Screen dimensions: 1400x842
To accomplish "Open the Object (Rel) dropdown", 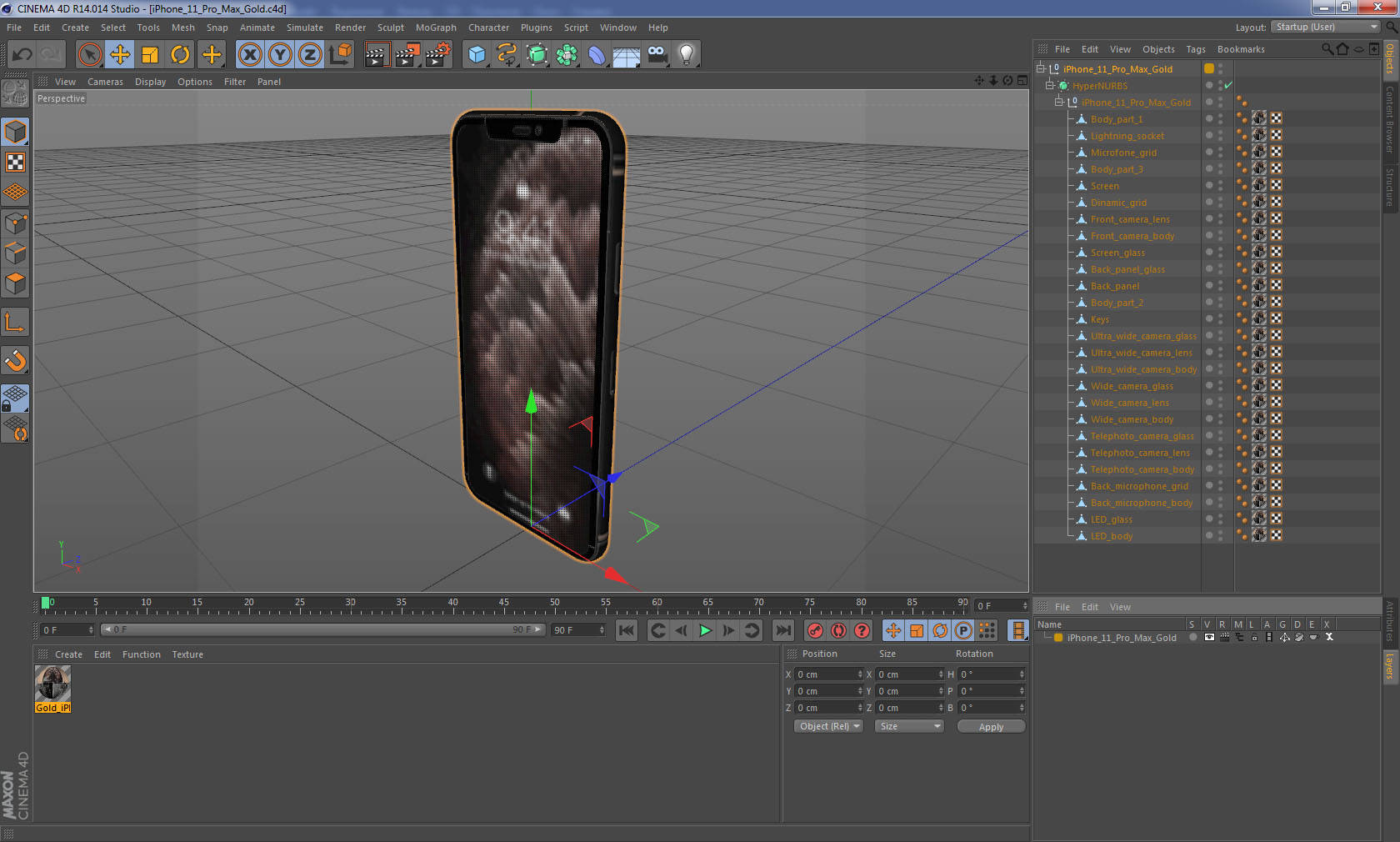I will 828,726.
